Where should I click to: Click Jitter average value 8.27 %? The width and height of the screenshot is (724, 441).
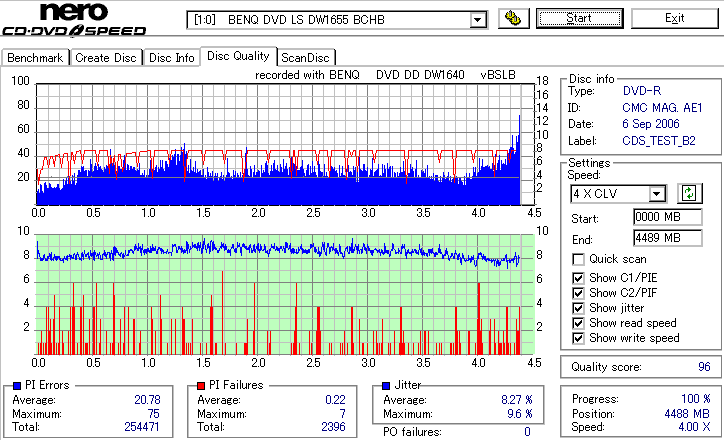click(517, 399)
